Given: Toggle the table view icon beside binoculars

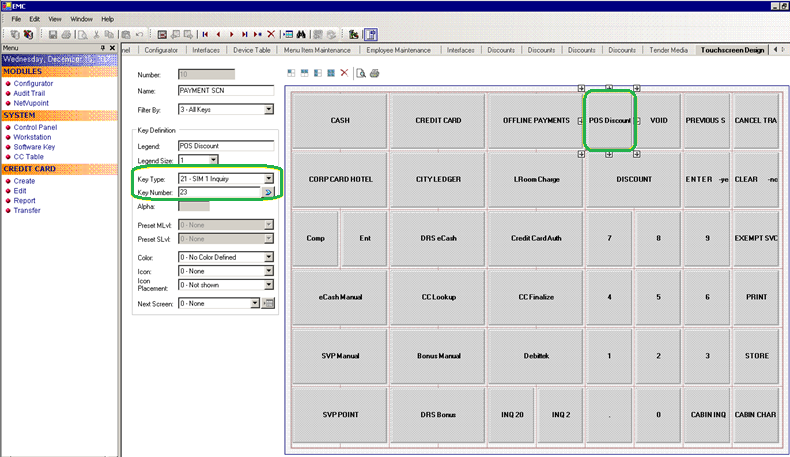Looking at the screenshot, I should [x=288, y=34].
